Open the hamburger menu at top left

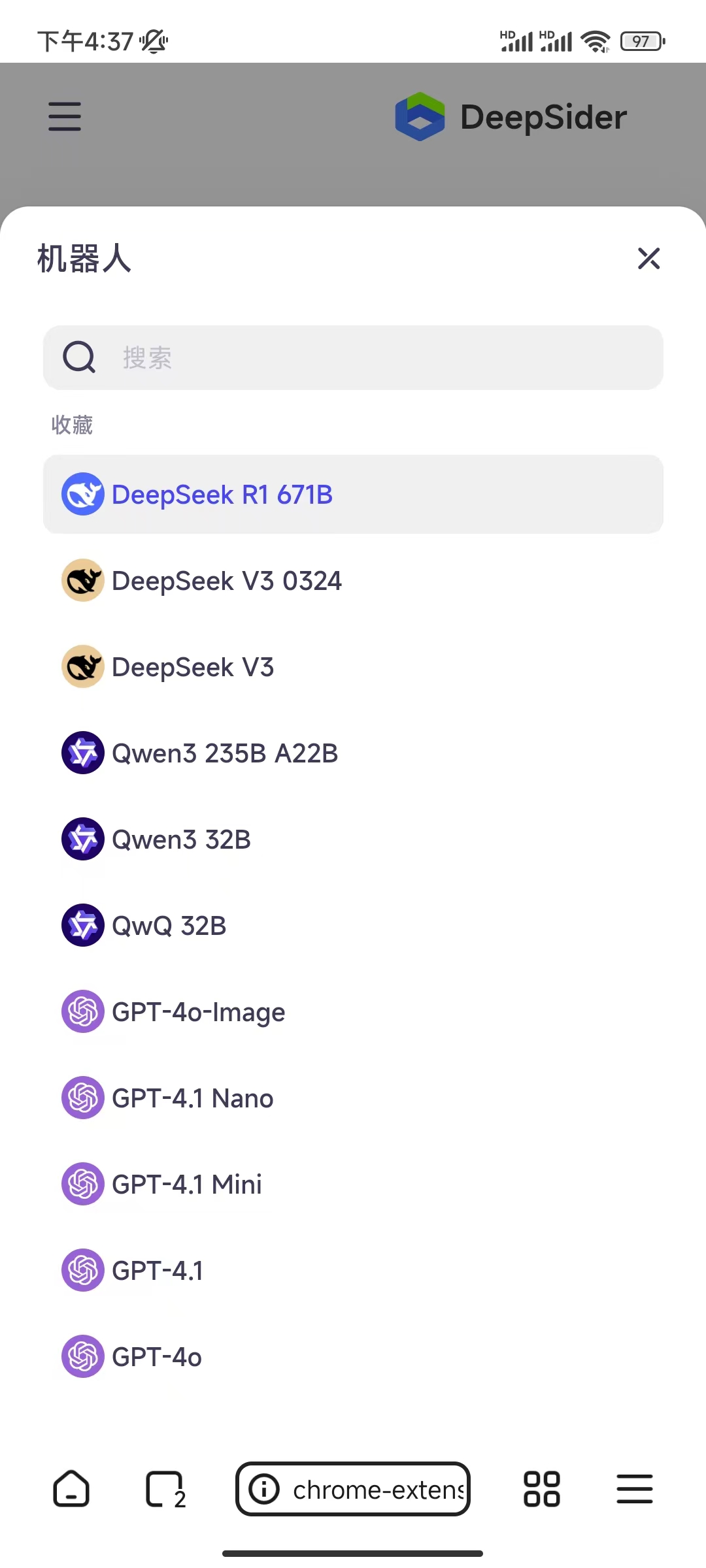[x=64, y=116]
